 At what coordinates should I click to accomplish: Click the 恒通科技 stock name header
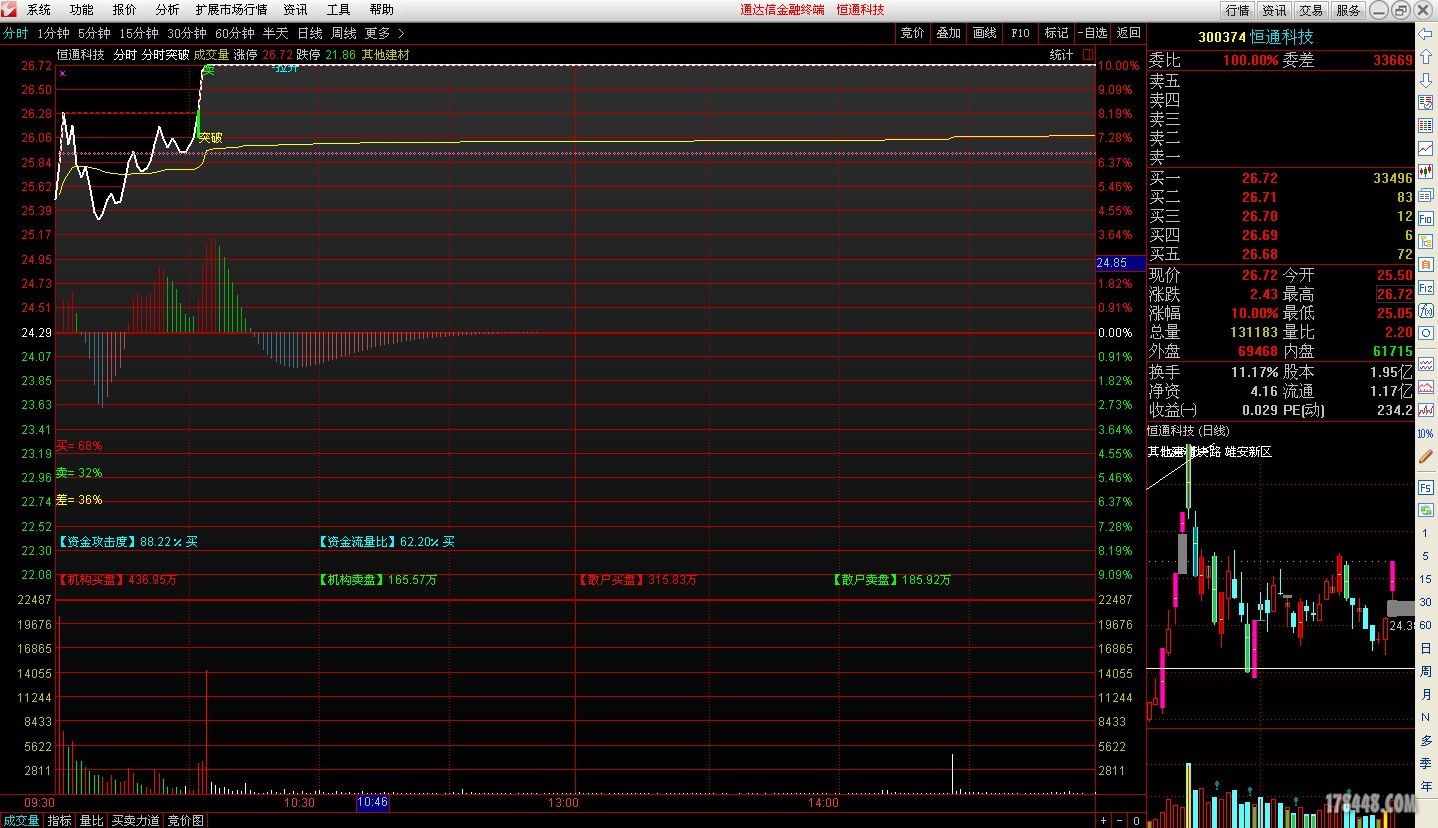(x=1282, y=37)
